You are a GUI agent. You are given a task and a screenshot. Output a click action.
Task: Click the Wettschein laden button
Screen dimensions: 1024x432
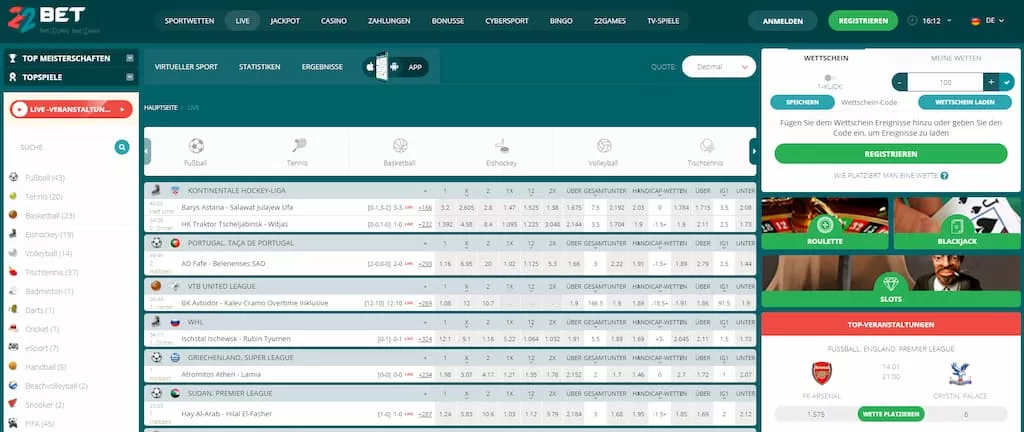(x=965, y=102)
